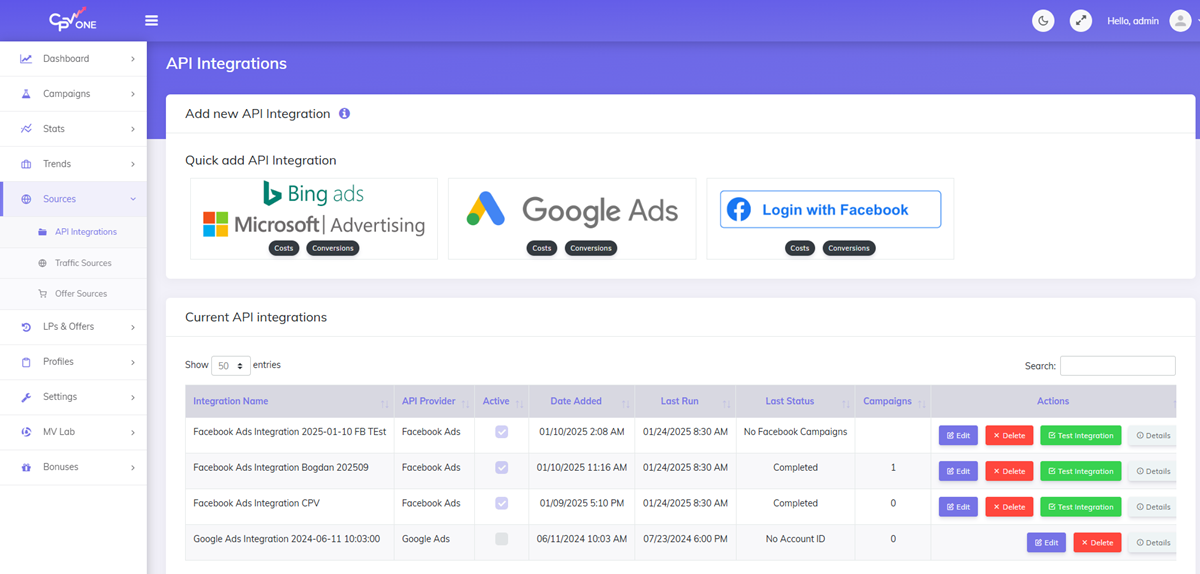The height and width of the screenshot is (574, 1200).
Task: Add Google Ads integration
Action: coord(572,219)
